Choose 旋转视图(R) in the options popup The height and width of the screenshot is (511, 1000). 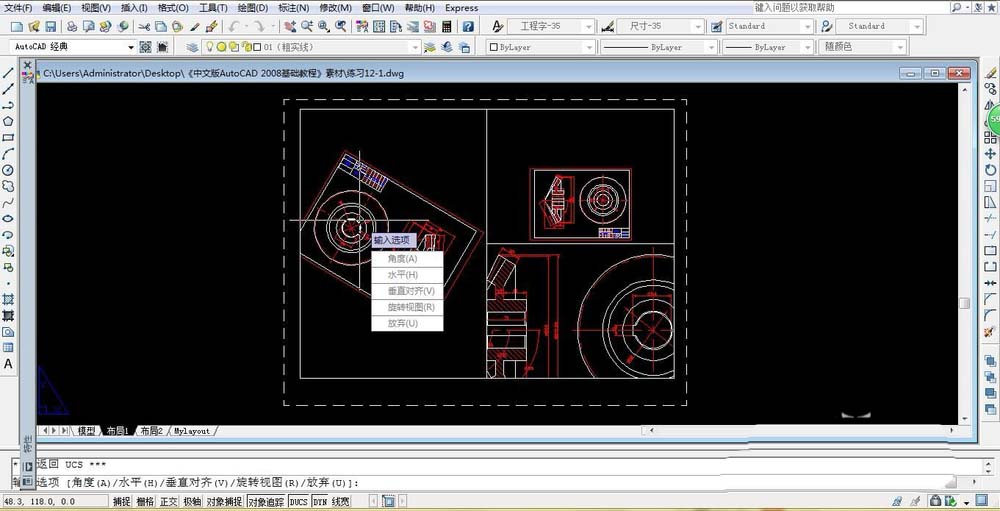(x=407, y=307)
